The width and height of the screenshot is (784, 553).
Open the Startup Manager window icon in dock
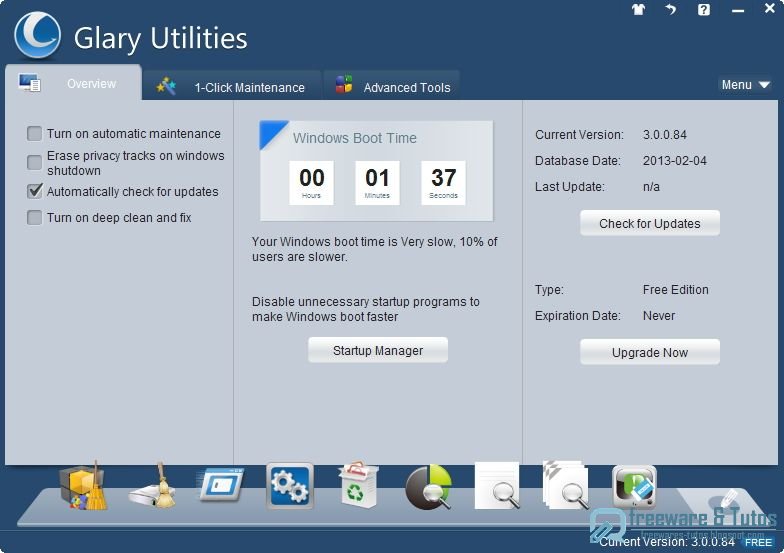point(220,485)
